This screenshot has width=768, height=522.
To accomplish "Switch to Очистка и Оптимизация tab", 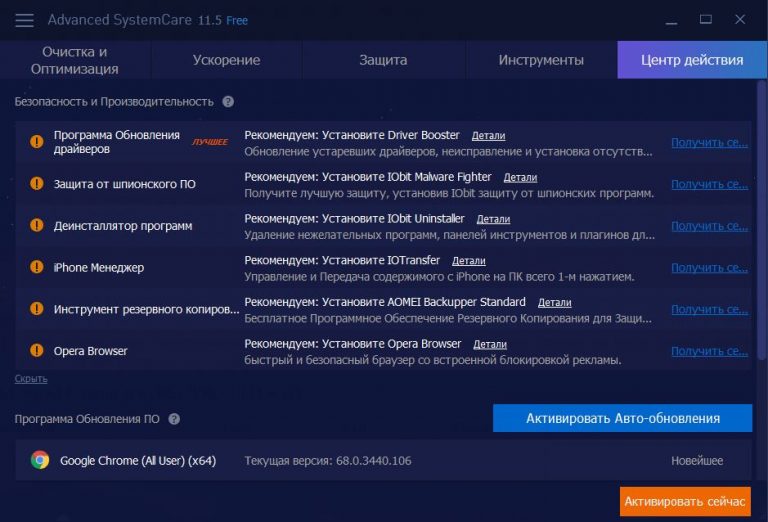I will (75, 60).
